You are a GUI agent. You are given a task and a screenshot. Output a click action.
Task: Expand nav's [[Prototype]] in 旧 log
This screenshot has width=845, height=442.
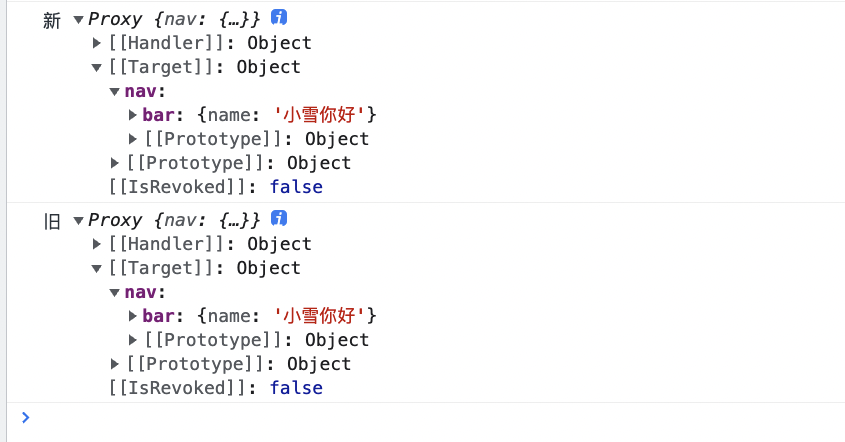tap(133, 340)
